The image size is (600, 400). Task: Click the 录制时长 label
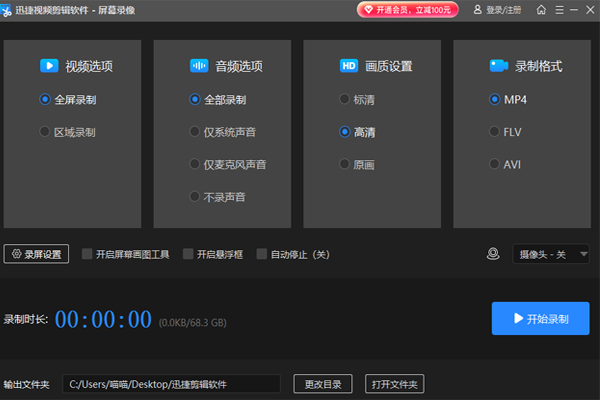[26, 319]
